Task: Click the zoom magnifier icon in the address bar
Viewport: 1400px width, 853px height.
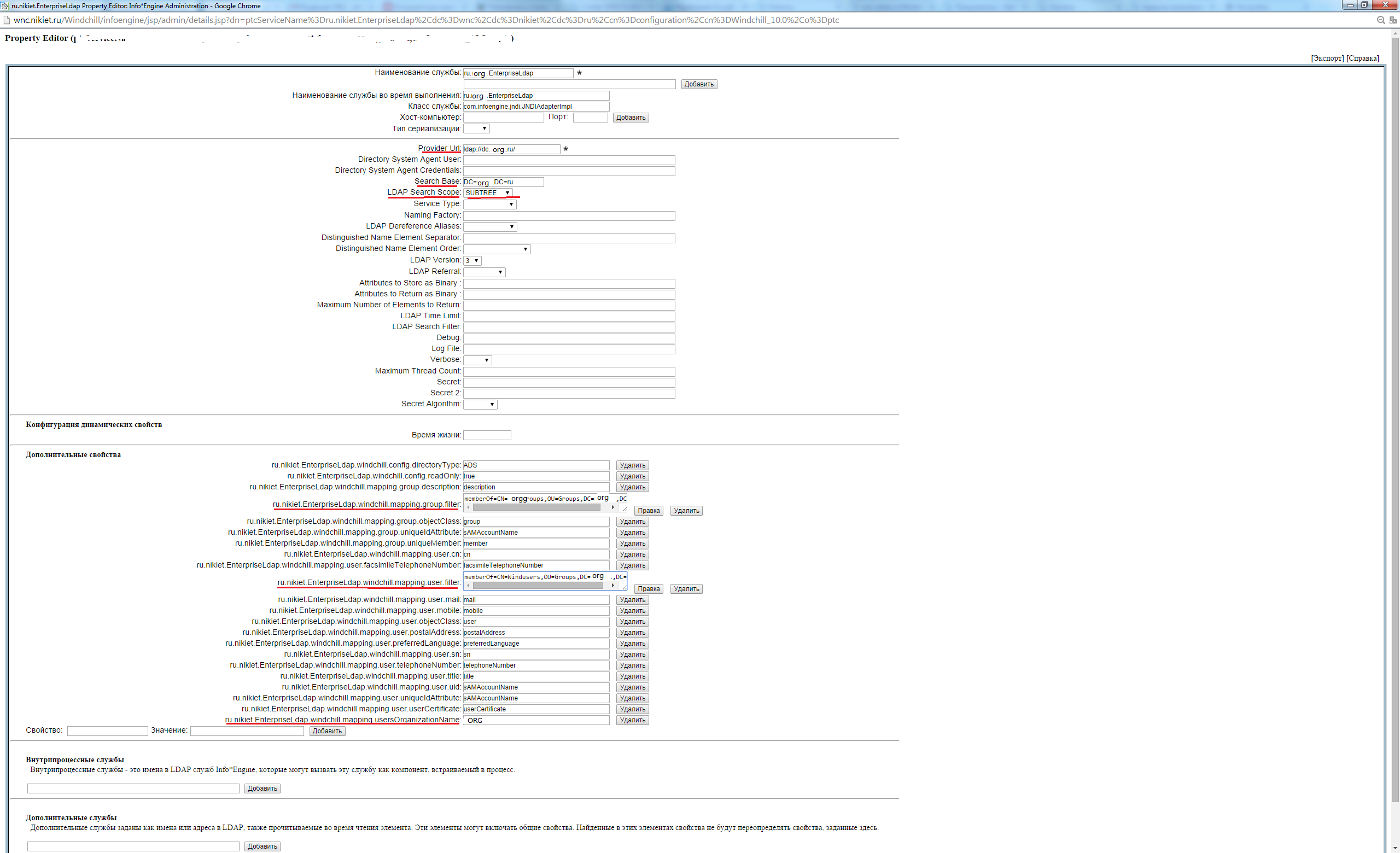Action: [1381, 20]
